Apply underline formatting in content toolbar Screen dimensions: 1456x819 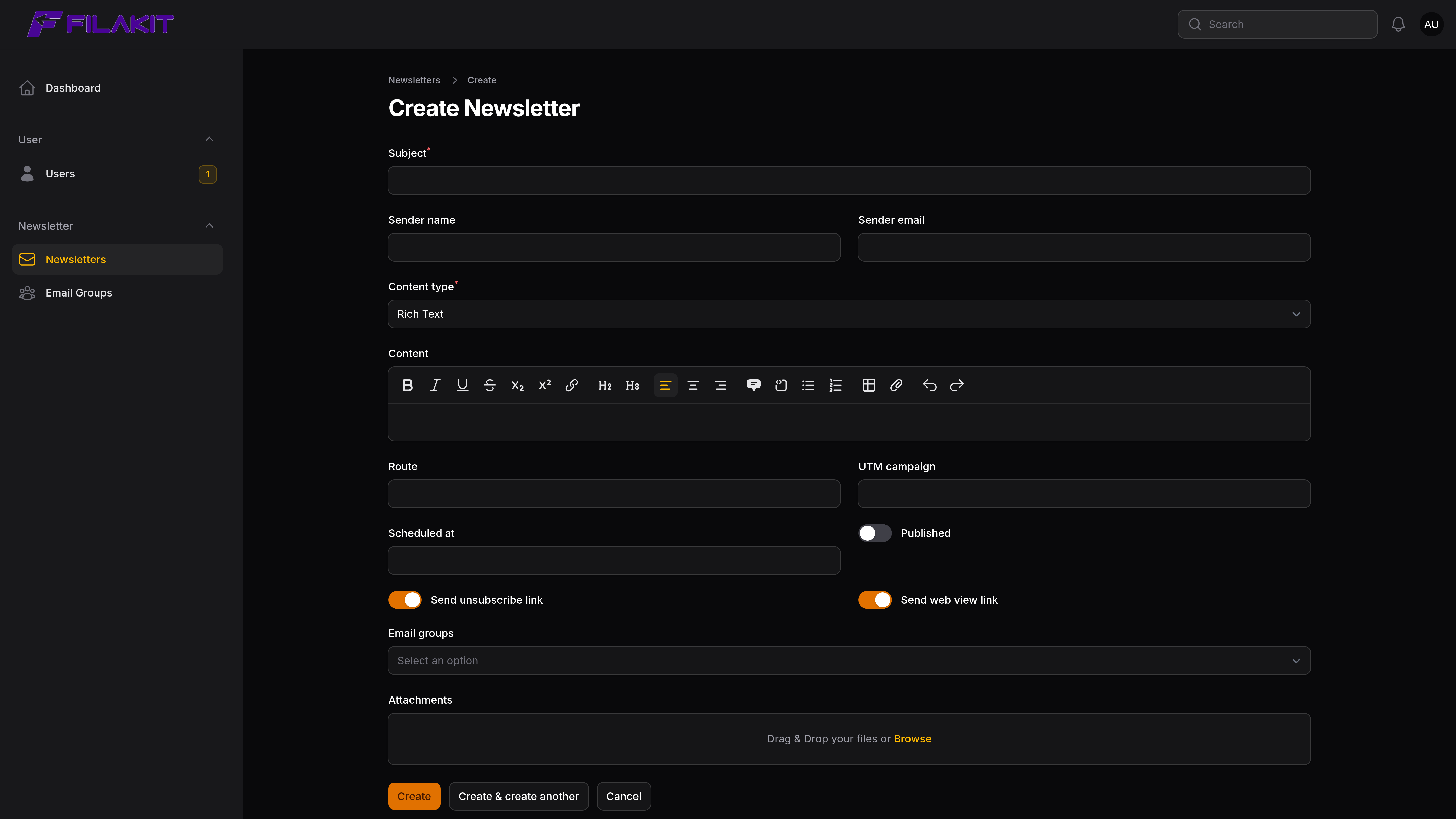point(462,385)
